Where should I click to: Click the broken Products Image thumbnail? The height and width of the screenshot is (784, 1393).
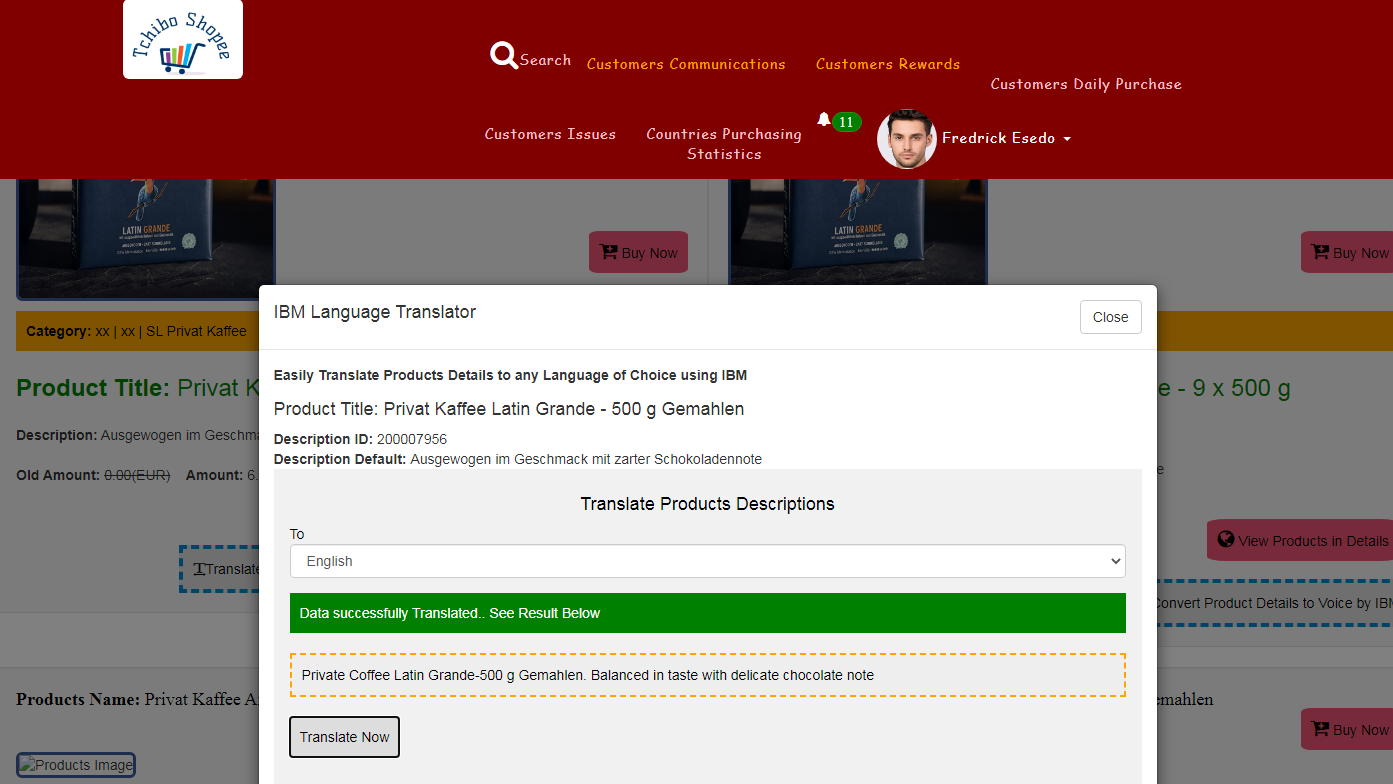[76, 766]
